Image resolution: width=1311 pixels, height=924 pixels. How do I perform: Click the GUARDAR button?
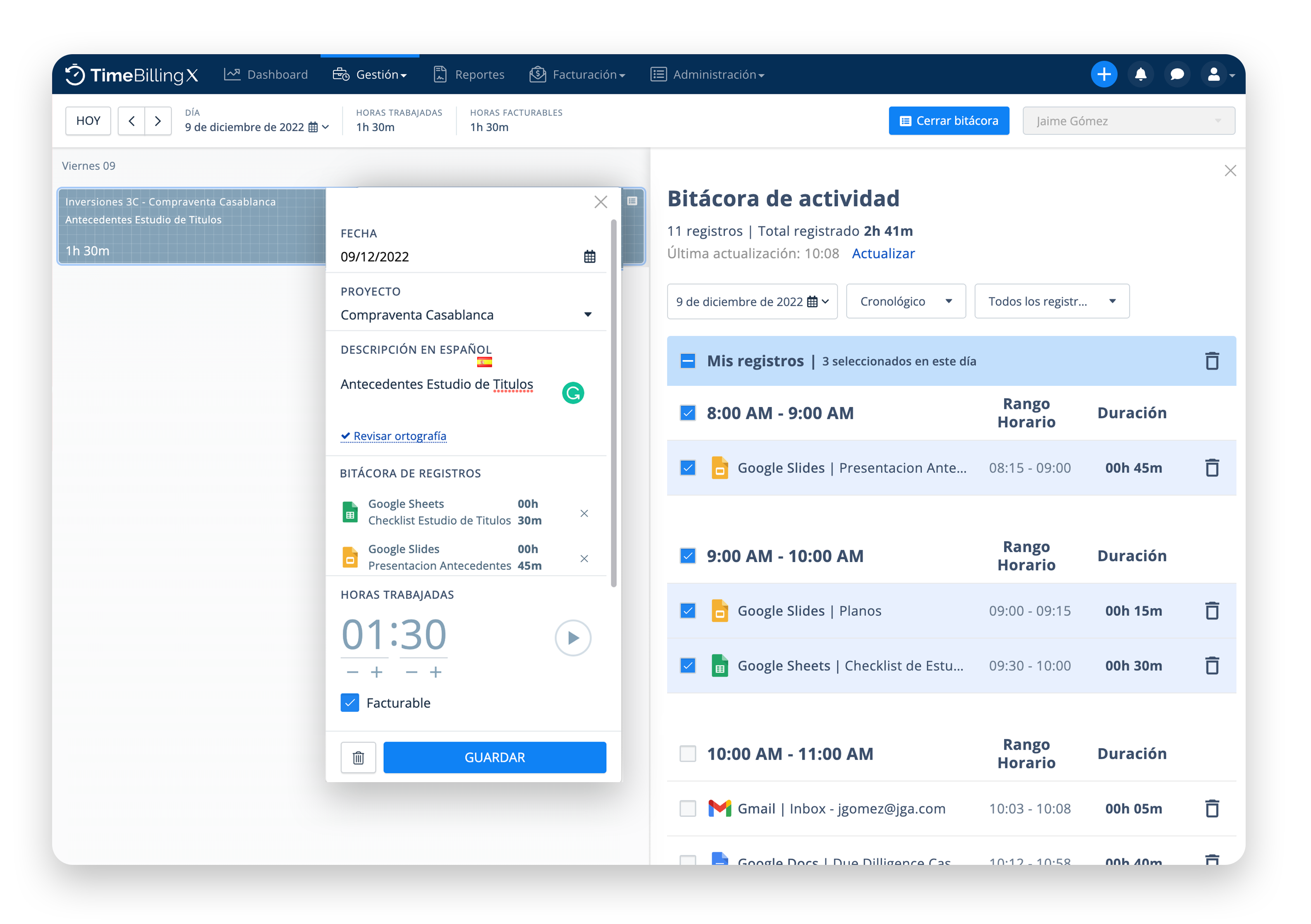pyautogui.click(x=495, y=757)
